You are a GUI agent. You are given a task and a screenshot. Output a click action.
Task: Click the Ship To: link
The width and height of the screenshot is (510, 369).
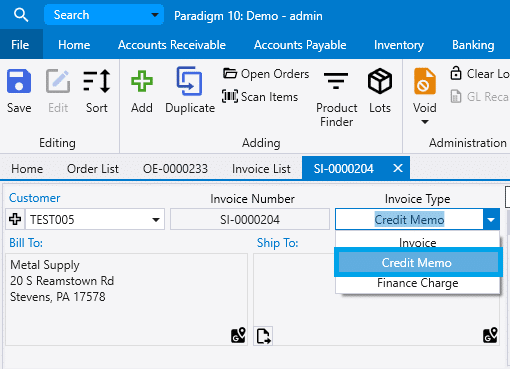pos(277,243)
